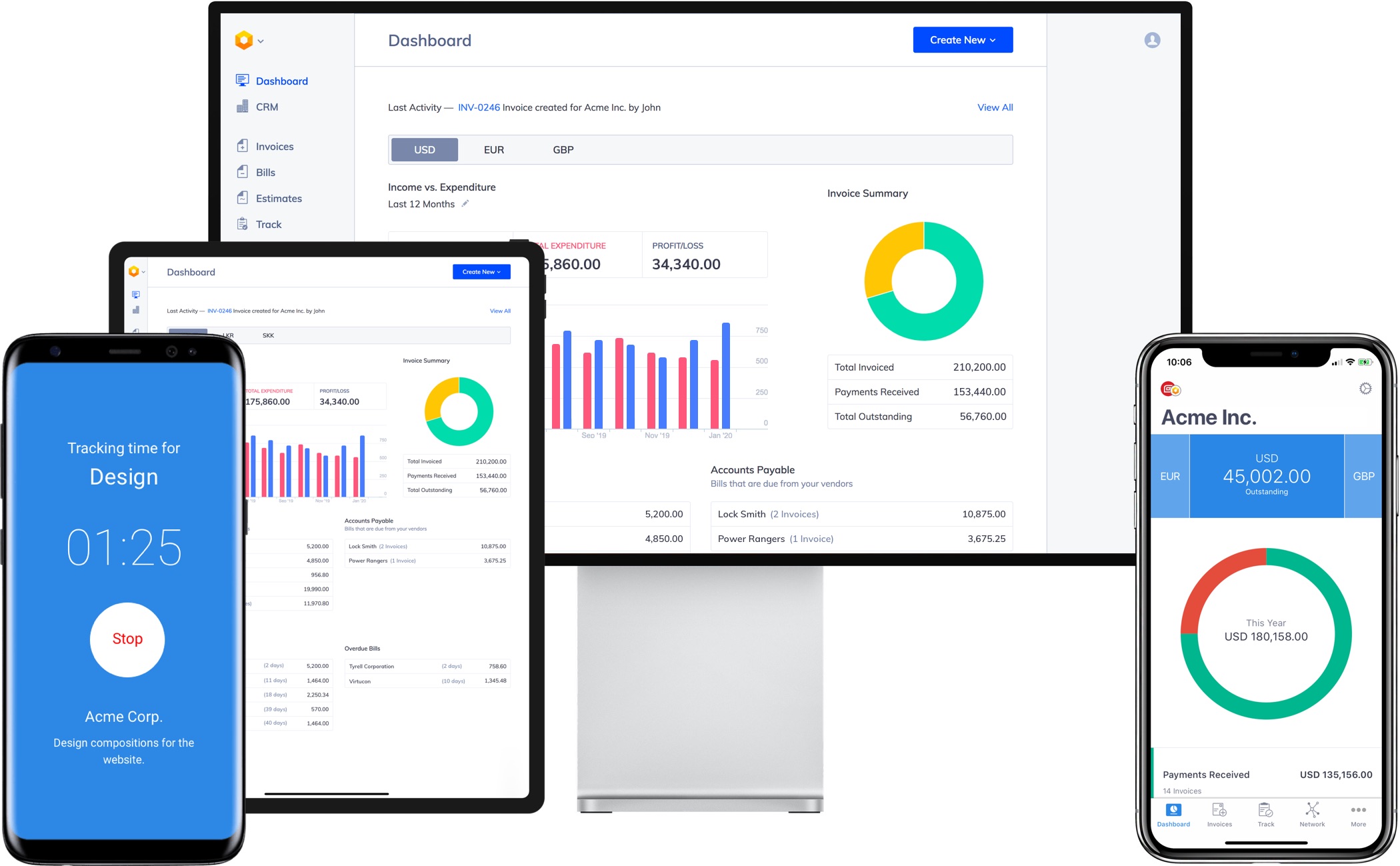
Task: Click the tall blue Jan '20 bar on desktop chart
Action: pos(726,375)
